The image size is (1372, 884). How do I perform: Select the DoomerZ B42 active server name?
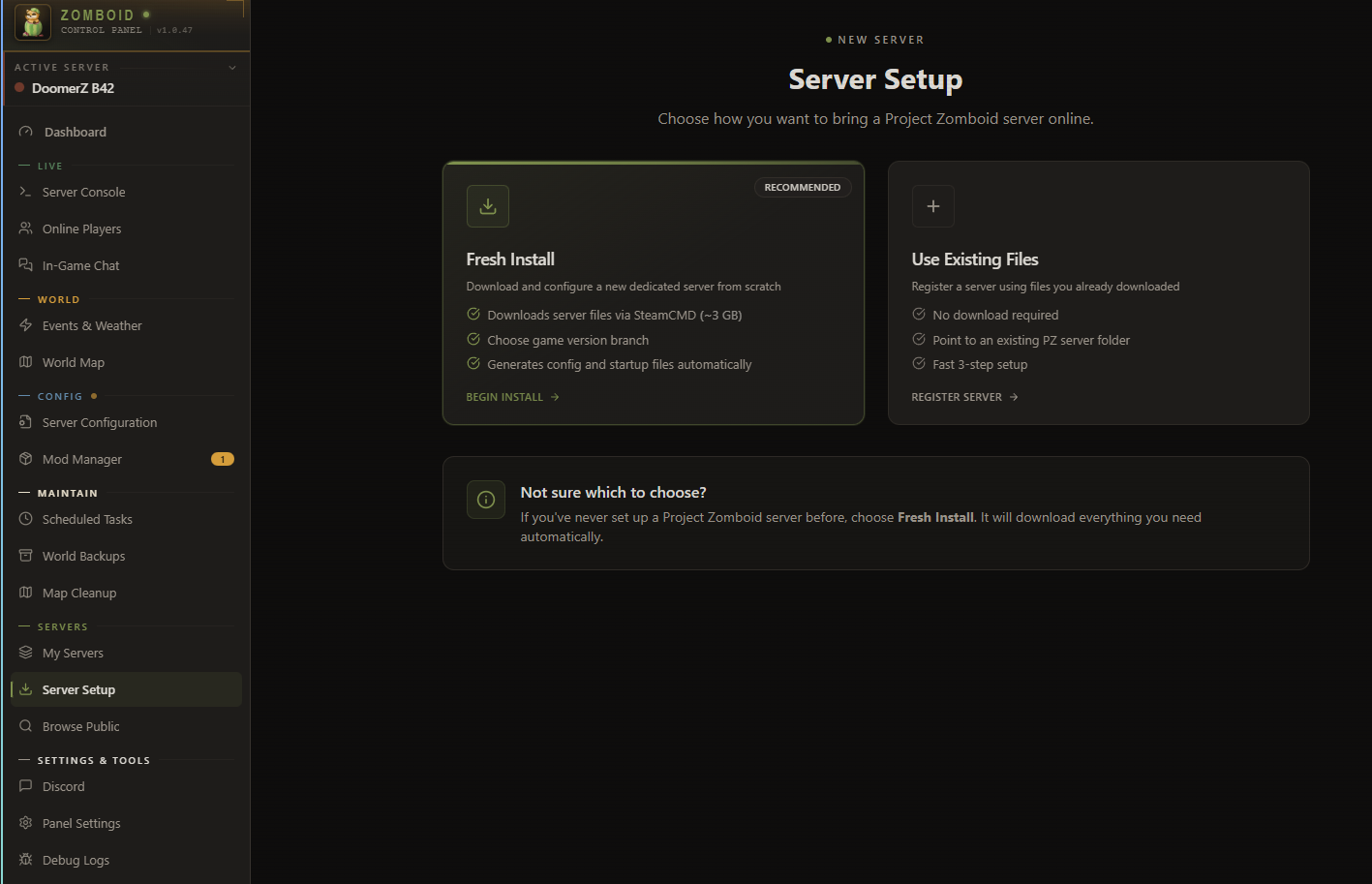(x=73, y=88)
